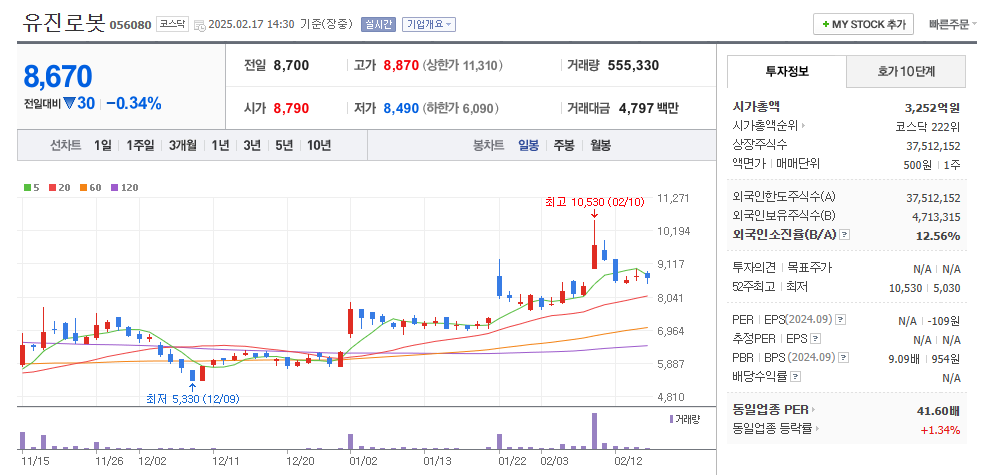Click the 전일 value 8,700
The image size is (1000, 475).
pos(291,65)
